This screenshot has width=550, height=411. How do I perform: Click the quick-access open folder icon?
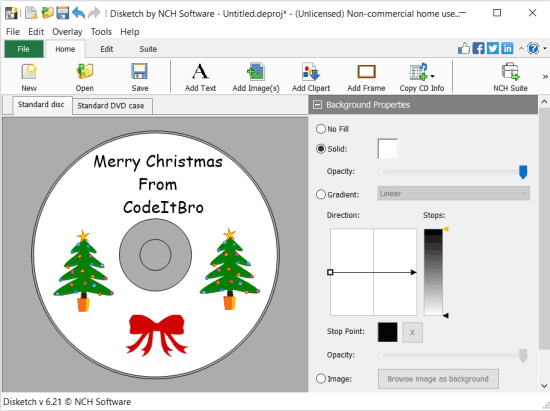point(47,13)
